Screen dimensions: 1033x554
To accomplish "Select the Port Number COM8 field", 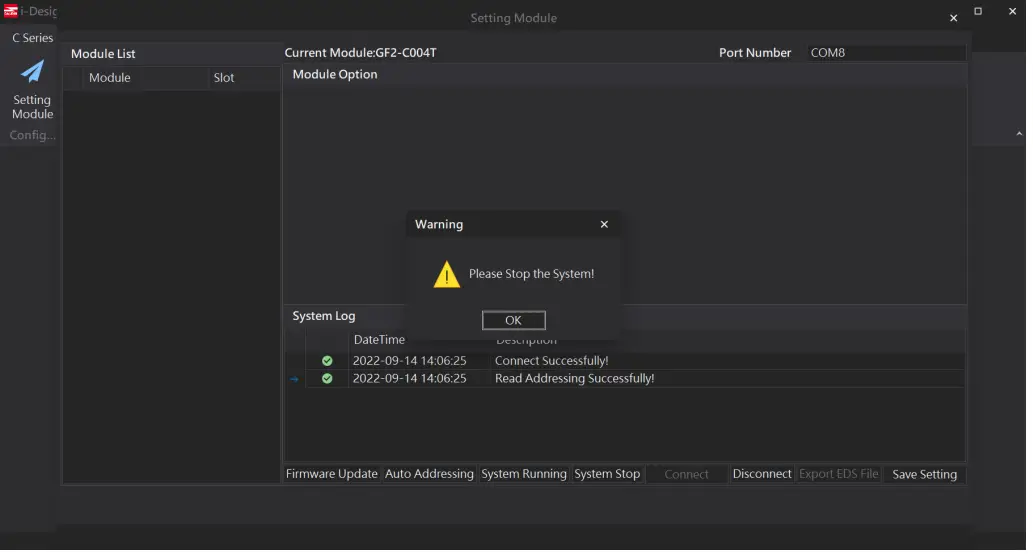I will pos(885,53).
